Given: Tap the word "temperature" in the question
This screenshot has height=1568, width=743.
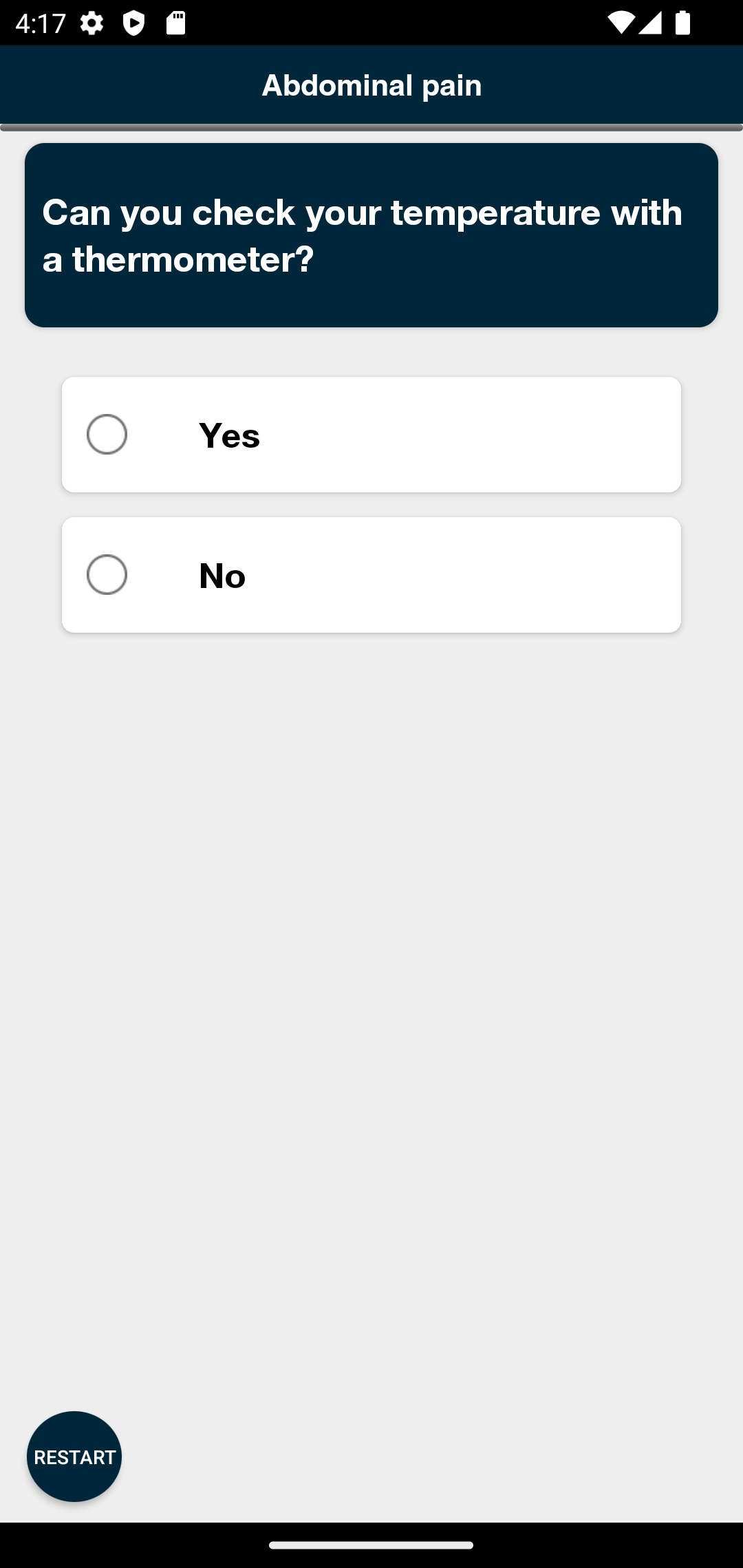Looking at the screenshot, I should click(x=495, y=213).
